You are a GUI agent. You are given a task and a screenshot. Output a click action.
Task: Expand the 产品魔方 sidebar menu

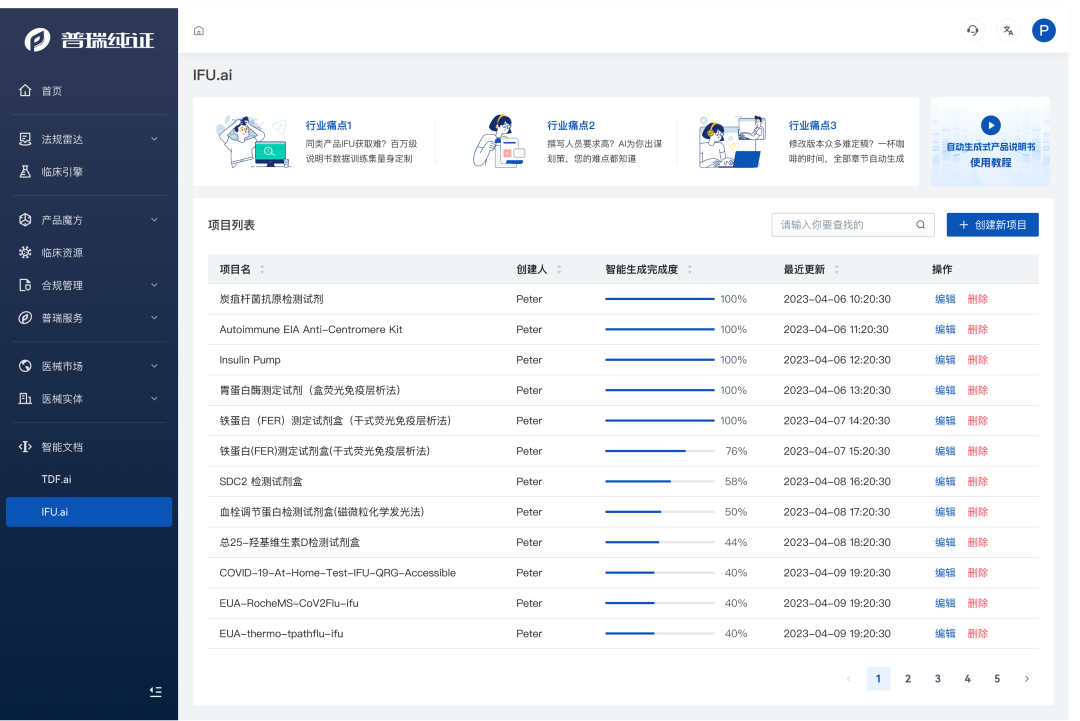154,220
